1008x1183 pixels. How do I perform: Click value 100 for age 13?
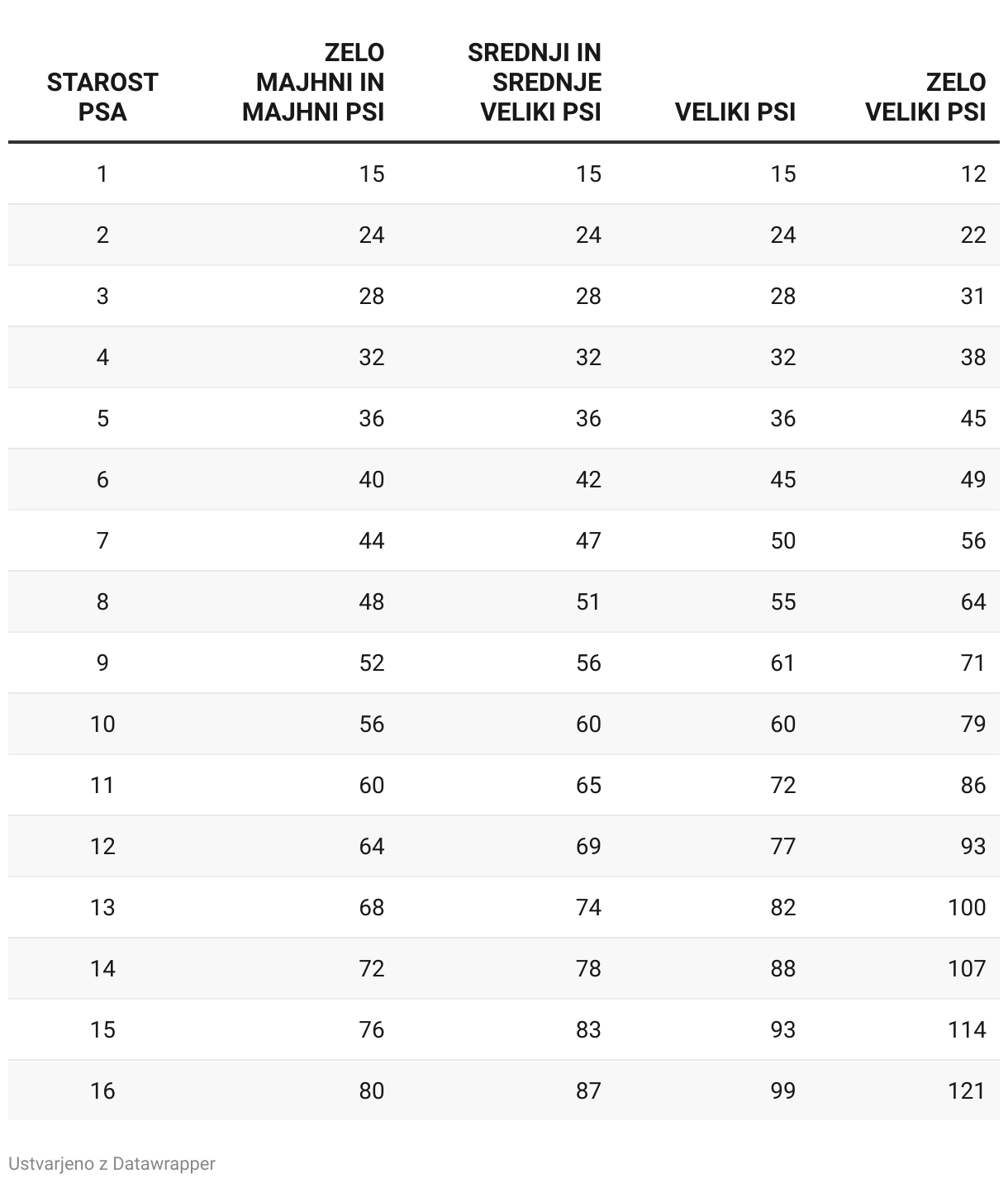click(967, 907)
